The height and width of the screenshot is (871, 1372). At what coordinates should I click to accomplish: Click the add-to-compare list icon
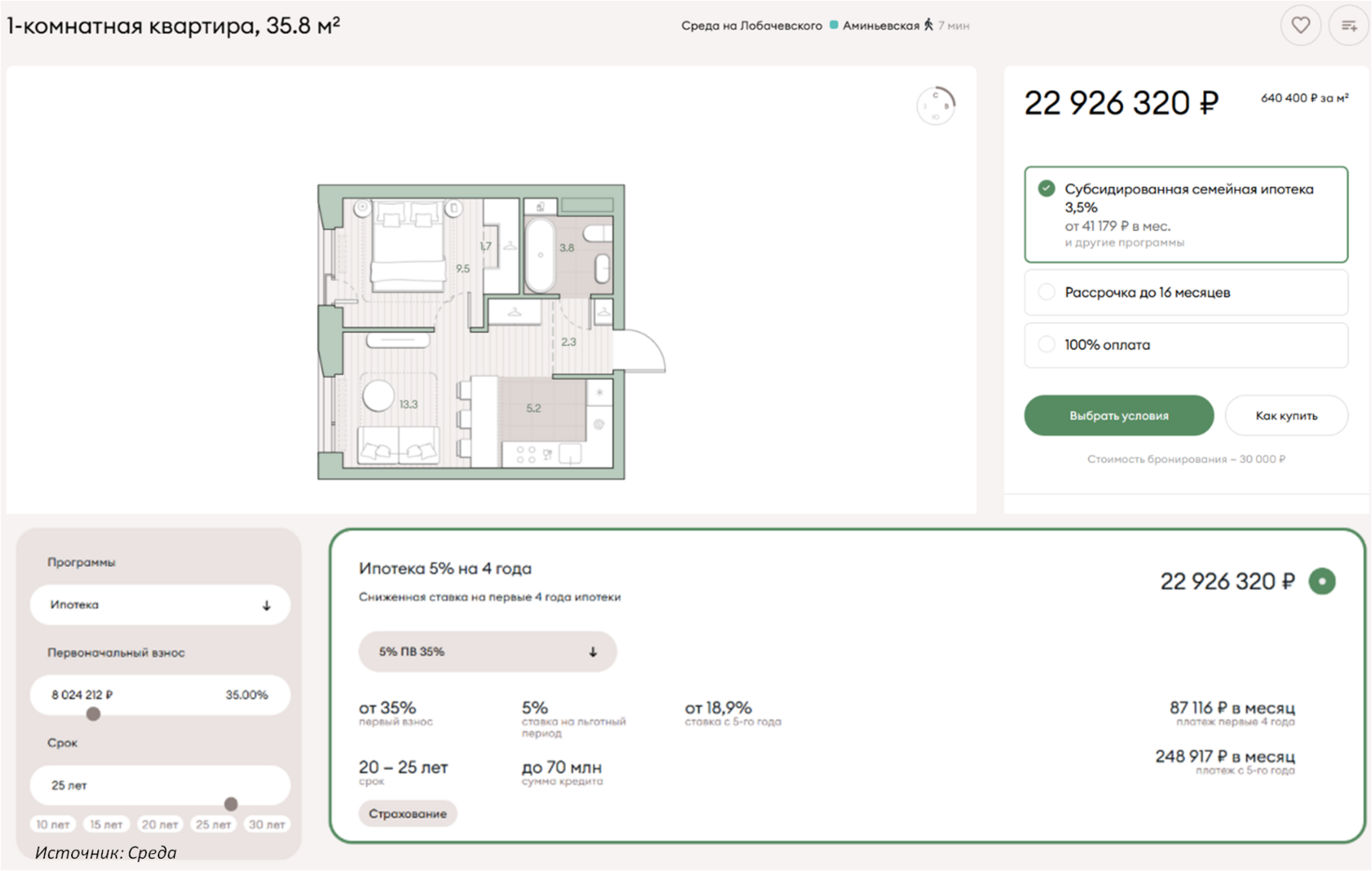pos(1349,25)
